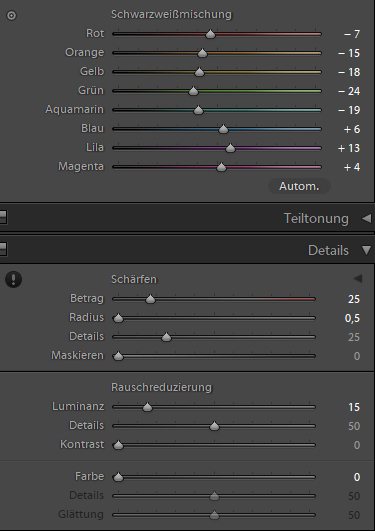
Task: Collapse the Details panel triangle
Action: (x=366, y=250)
